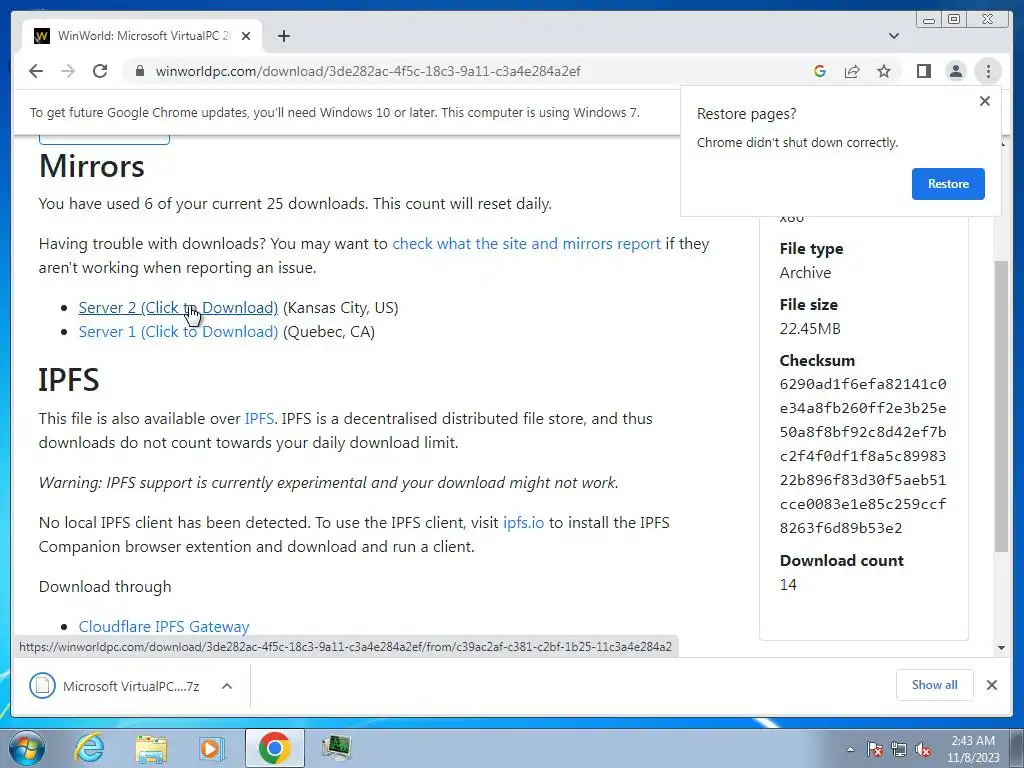The image size is (1024, 768).
Task: Open the Chrome profile avatar menu
Action: pos(956,71)
